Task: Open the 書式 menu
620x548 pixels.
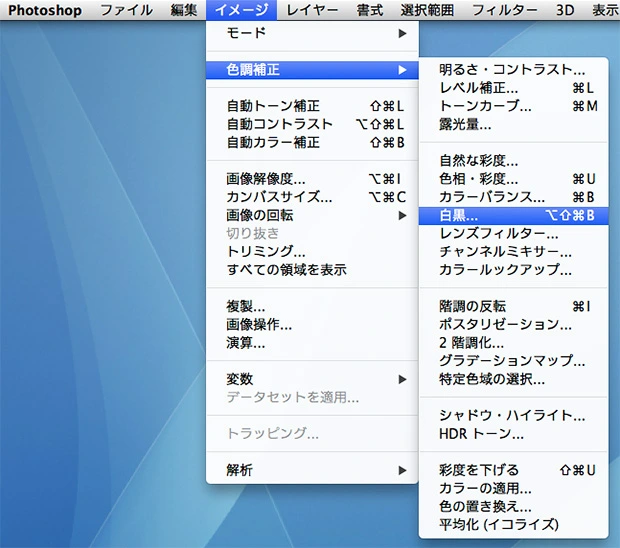Action: coord(369,10)
